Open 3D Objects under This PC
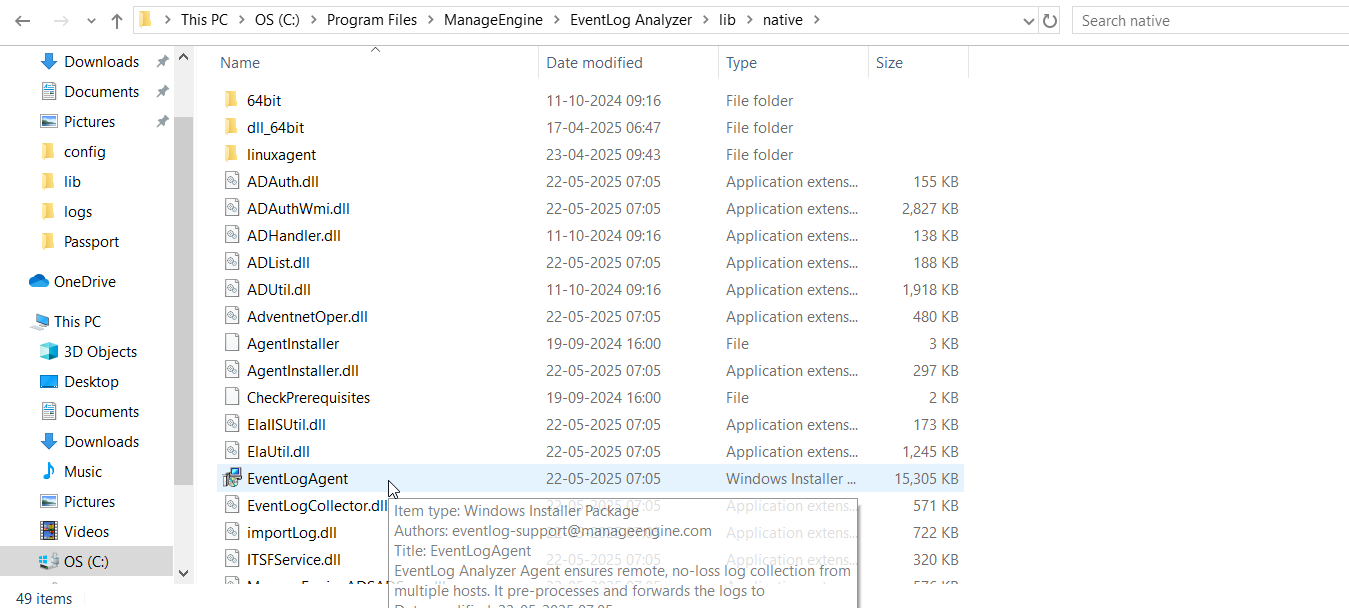The width and height of the screenshot is (1349, 608). [100, 352]
